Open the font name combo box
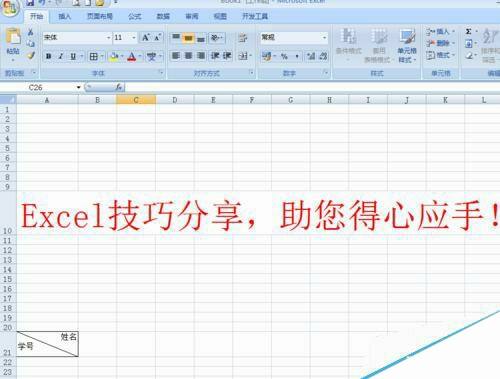The image size is (500, 379). point(76,38)
